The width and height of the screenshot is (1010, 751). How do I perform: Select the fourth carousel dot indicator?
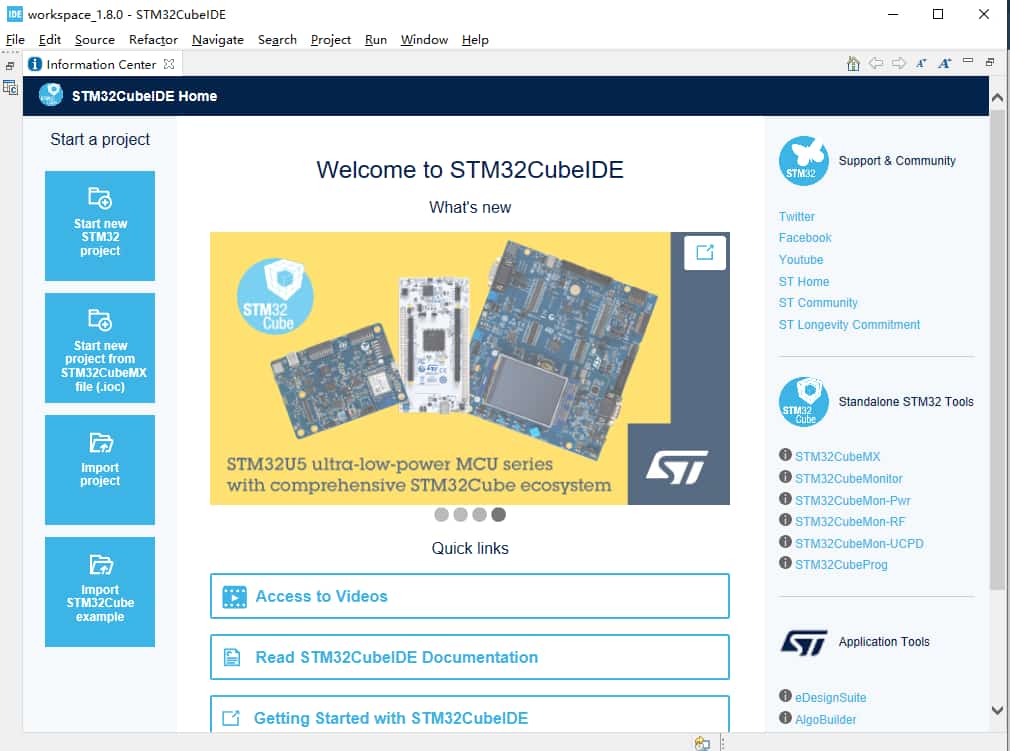498,515
